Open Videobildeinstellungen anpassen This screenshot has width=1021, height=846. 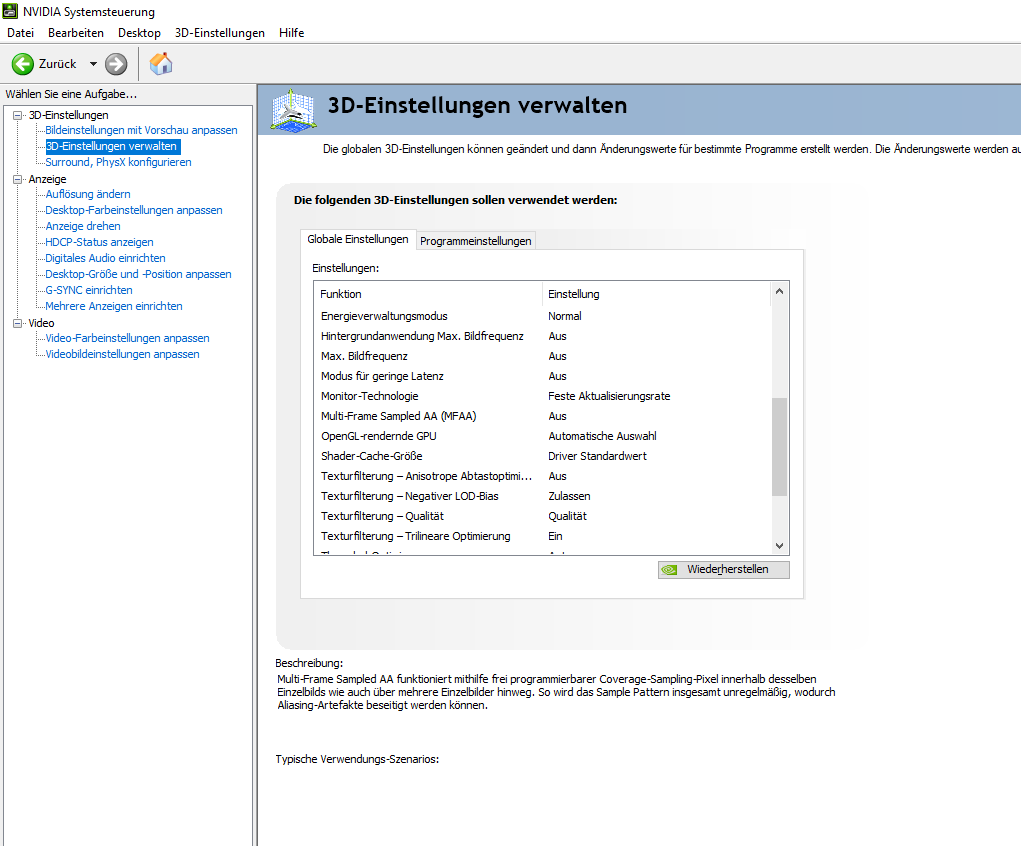click(122, 354)
